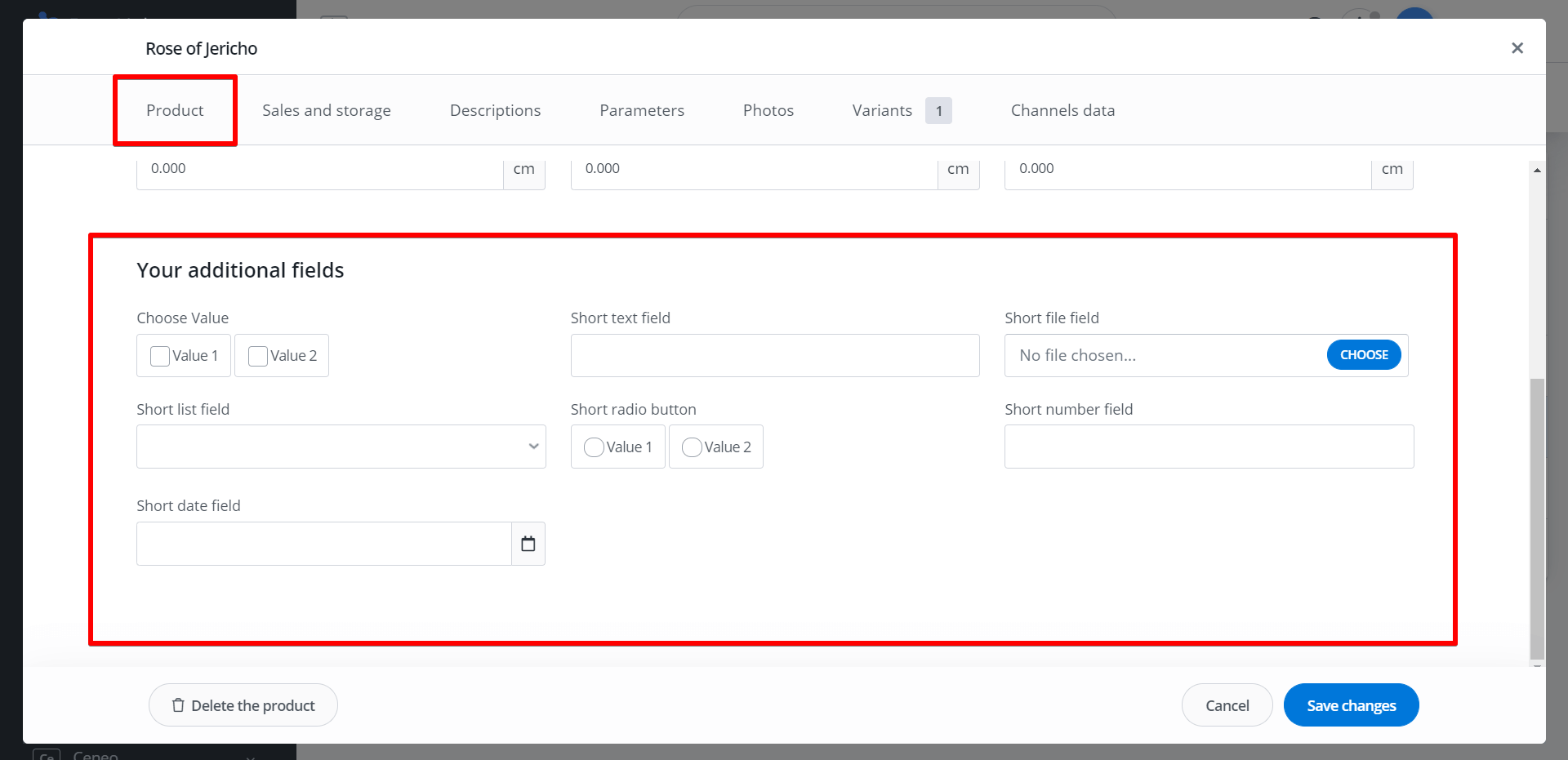
Task: Click the scrollbar up arrow in dialog
Action: point(1537,171)
